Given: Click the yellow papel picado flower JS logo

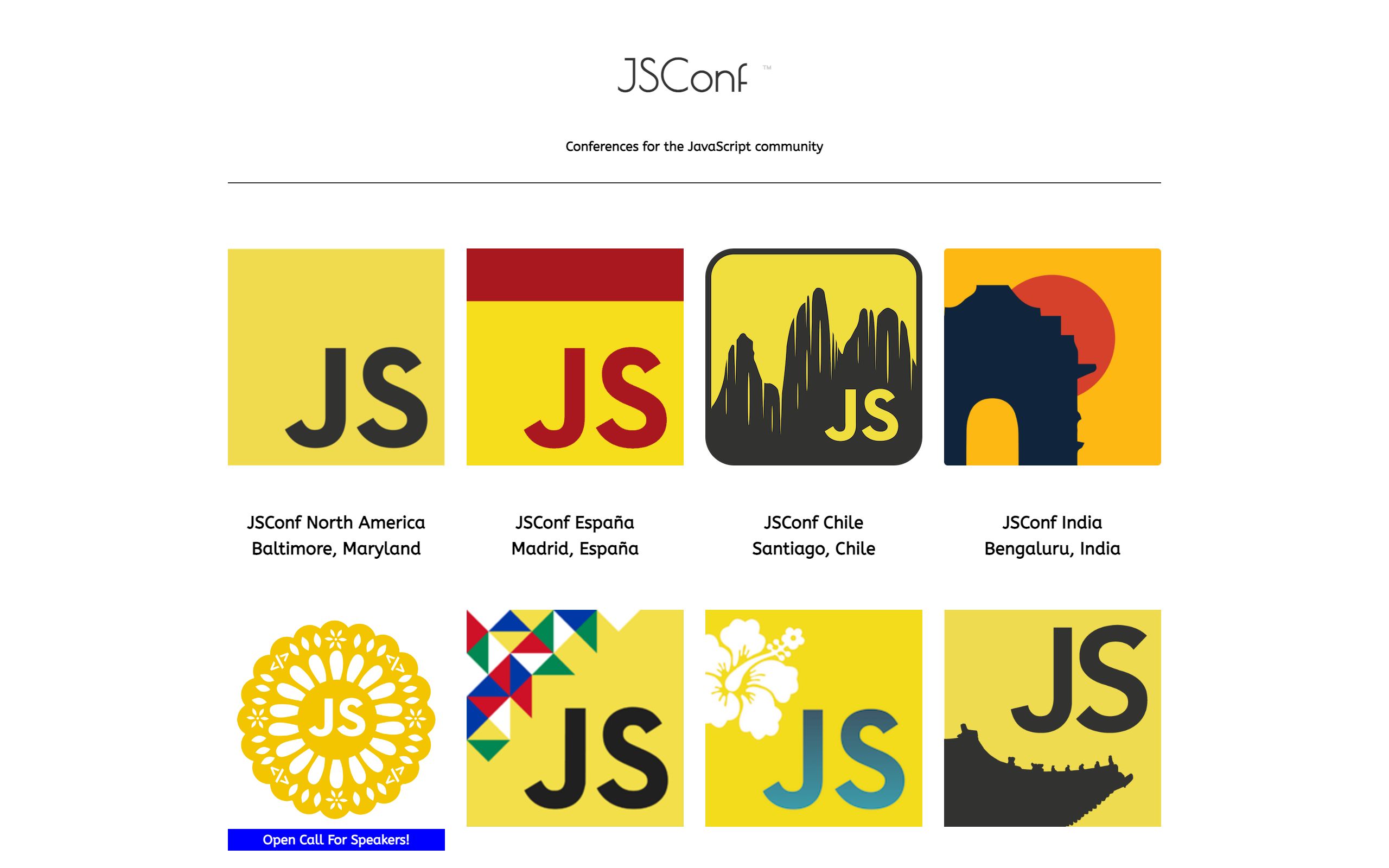Looking at the screenshot, I should pos(336,718).
